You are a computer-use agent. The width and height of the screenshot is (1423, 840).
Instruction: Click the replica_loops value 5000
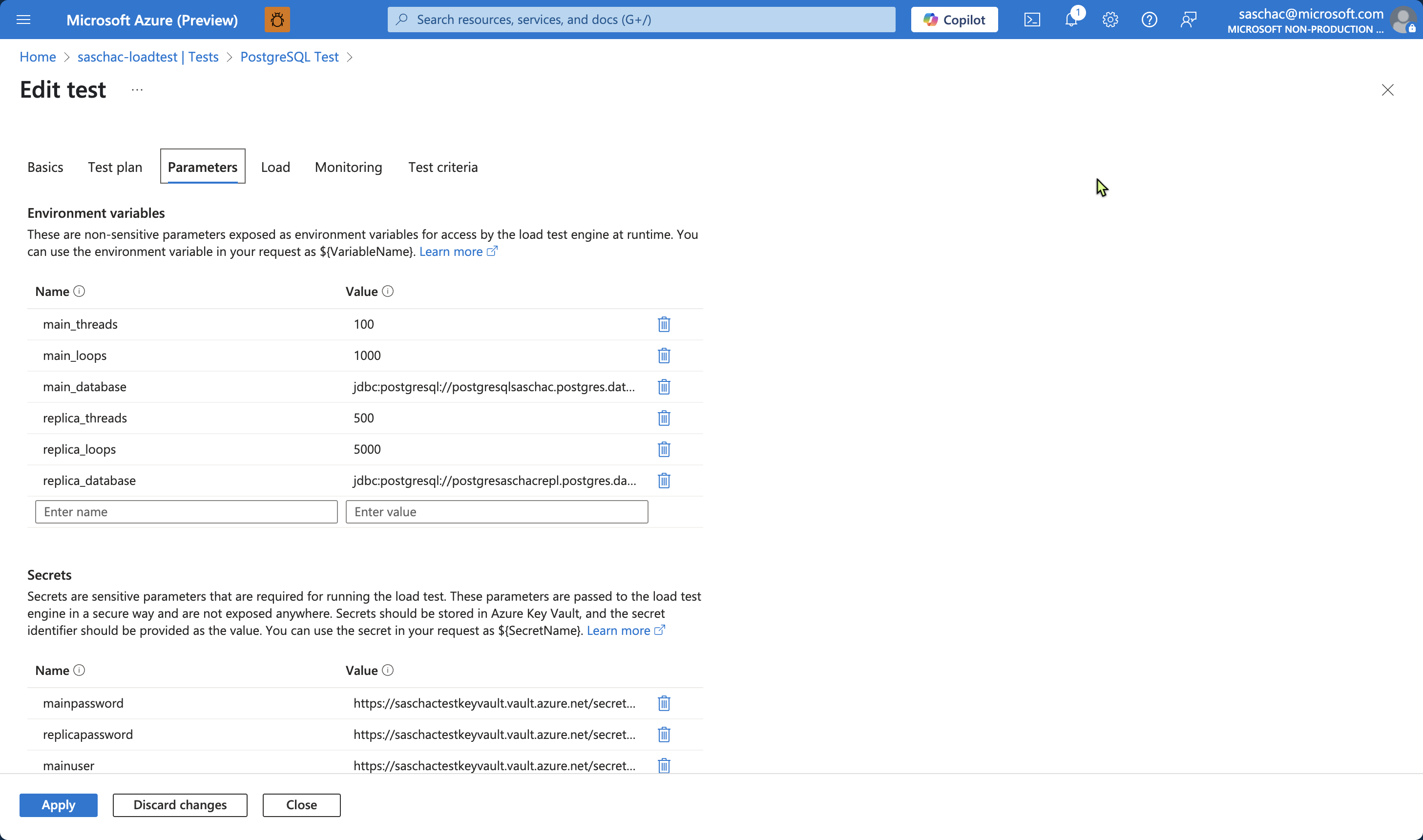point(367,449)
